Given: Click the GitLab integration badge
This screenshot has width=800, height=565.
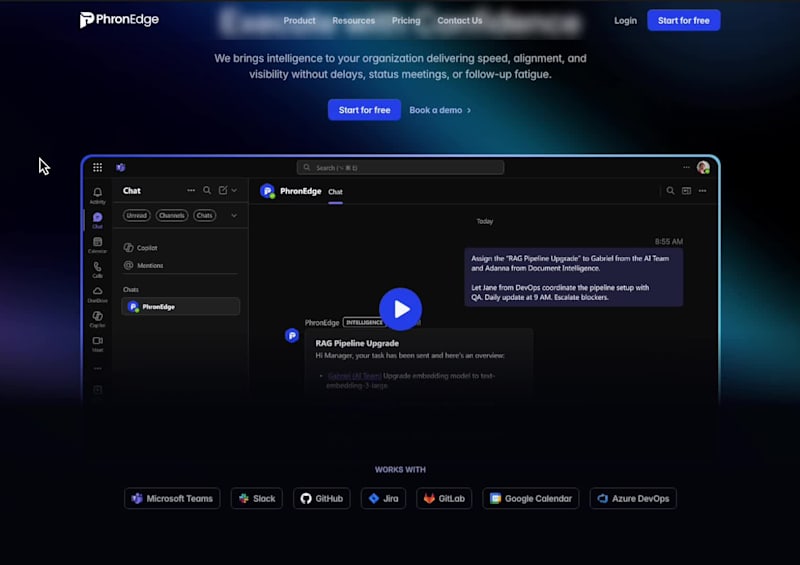Looking at the screenshot, I should tap(444, 498).
